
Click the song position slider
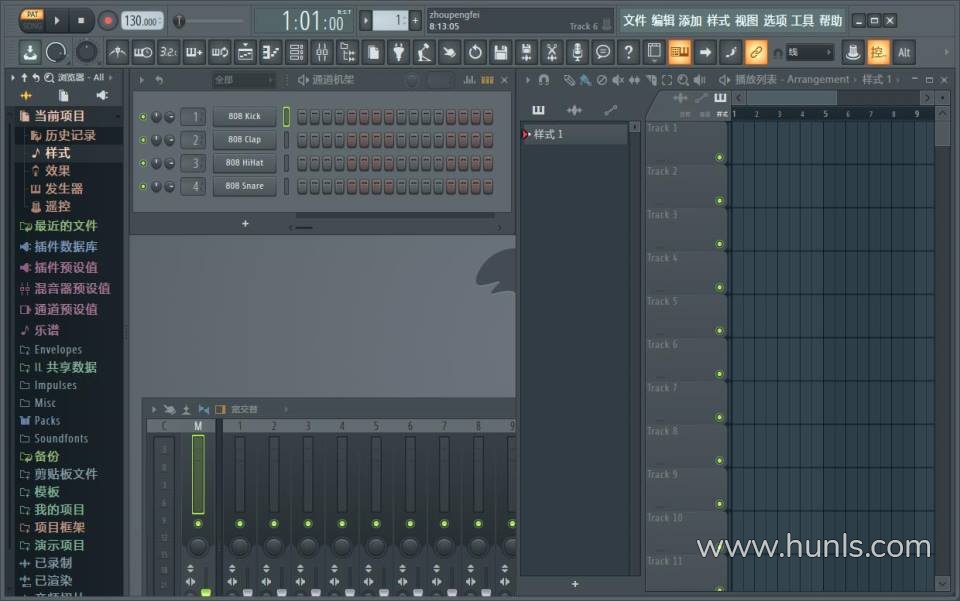[208, 21]
